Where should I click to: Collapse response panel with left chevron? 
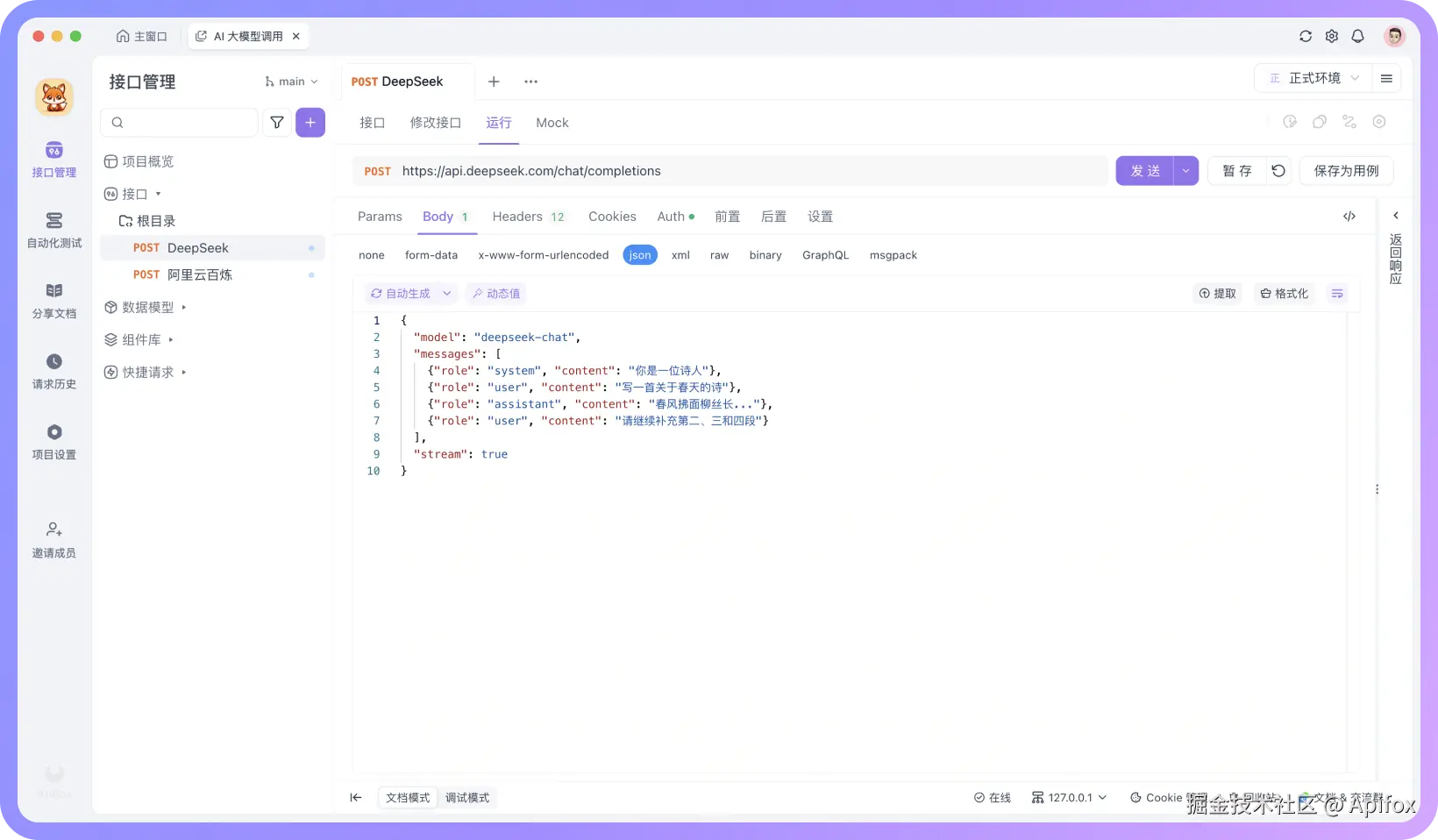(x=1396, y=216)
